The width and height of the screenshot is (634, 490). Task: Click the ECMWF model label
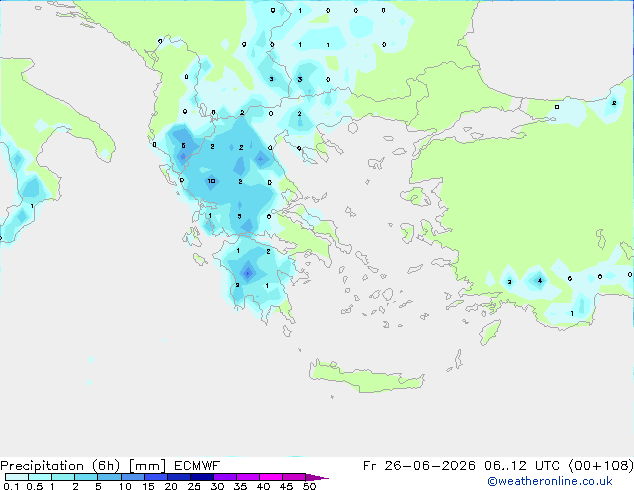click(197, 466)
